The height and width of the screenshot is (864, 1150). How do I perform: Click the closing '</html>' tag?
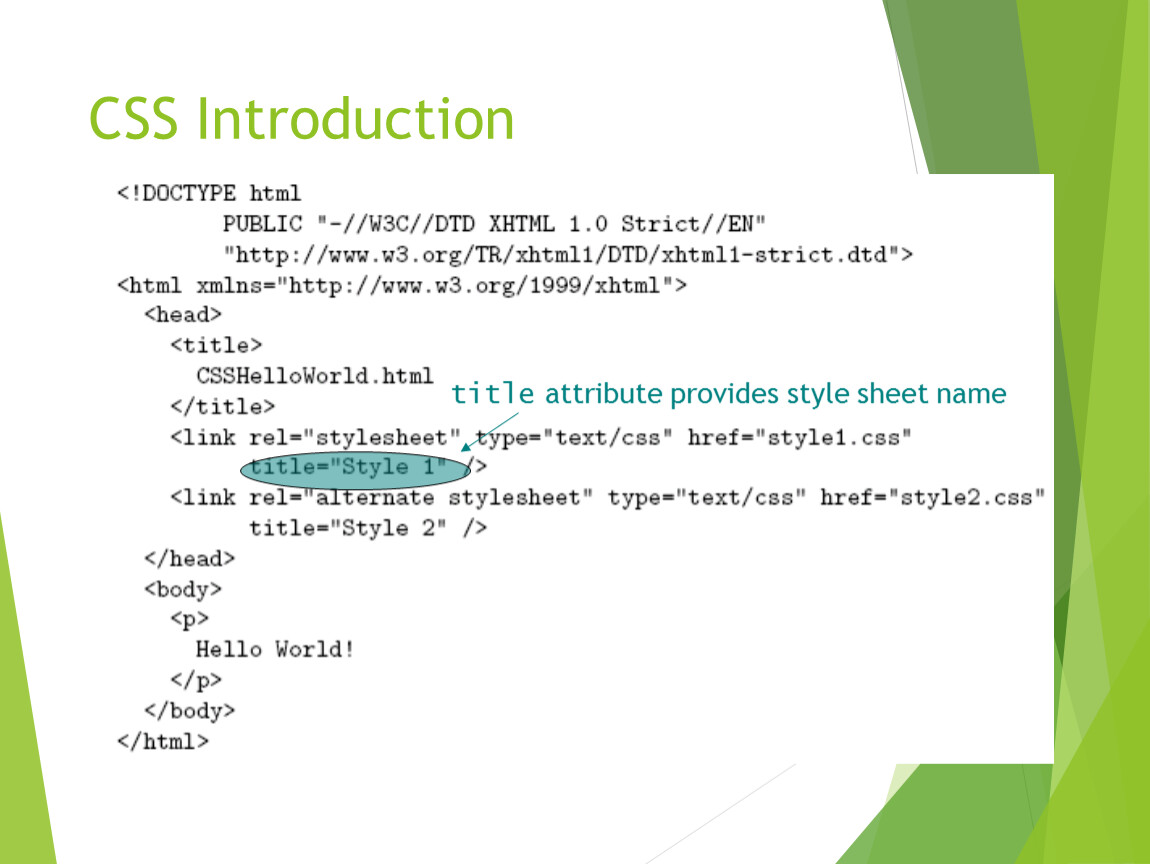[163, 741]
